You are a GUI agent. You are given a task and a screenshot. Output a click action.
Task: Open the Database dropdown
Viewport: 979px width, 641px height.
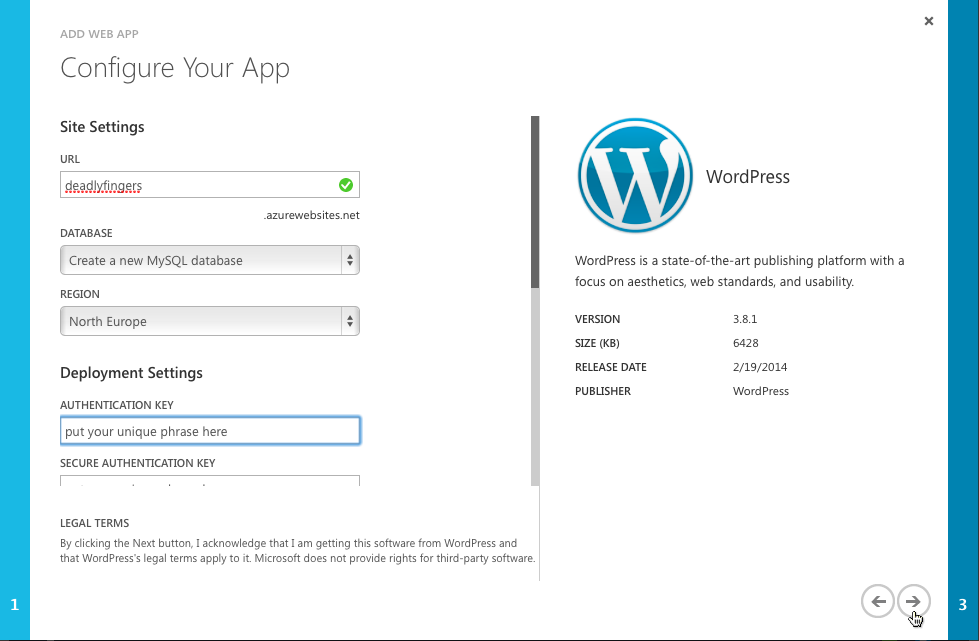(x=210, y=260)
